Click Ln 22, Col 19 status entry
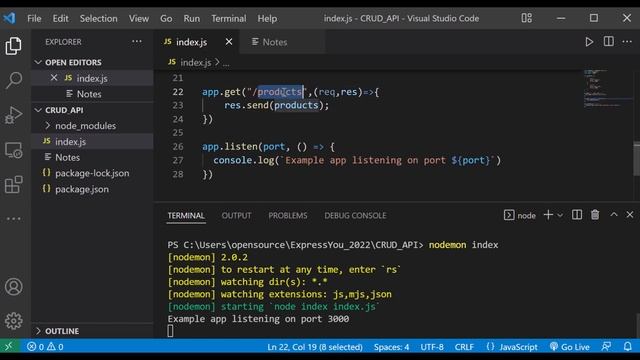The image size is (640, 360). [315, 347]
